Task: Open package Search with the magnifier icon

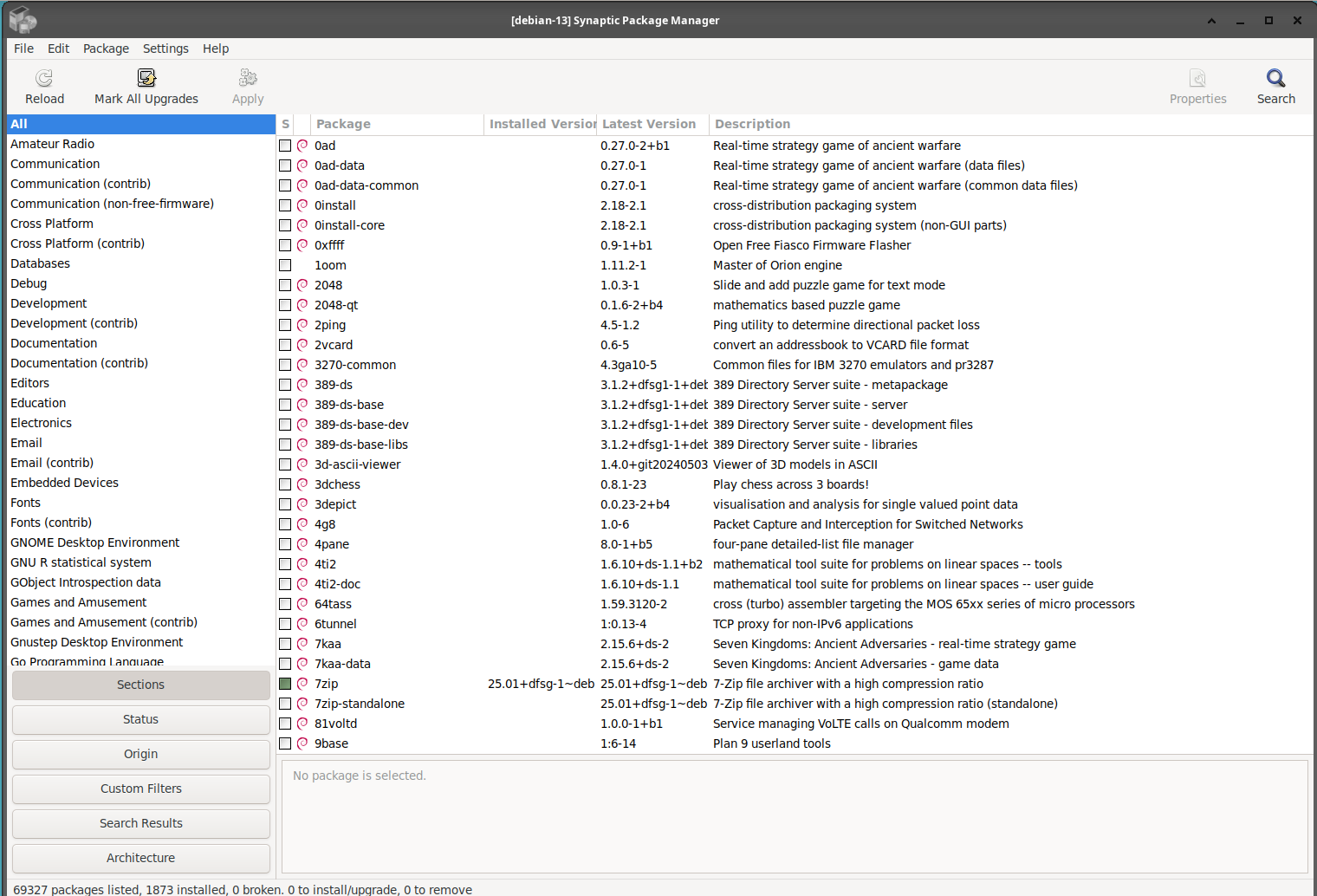Action: pos(1275,79)
